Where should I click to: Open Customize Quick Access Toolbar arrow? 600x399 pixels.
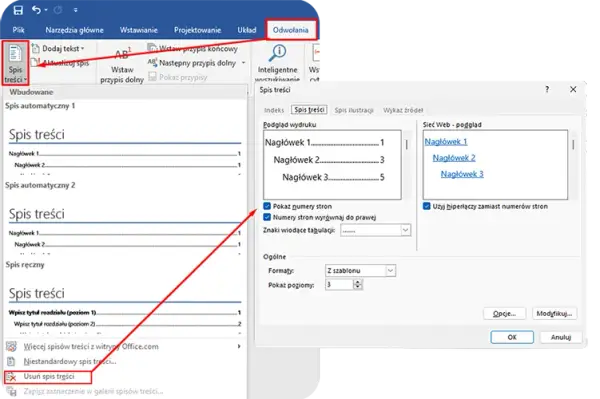click(x=75, y=10)
